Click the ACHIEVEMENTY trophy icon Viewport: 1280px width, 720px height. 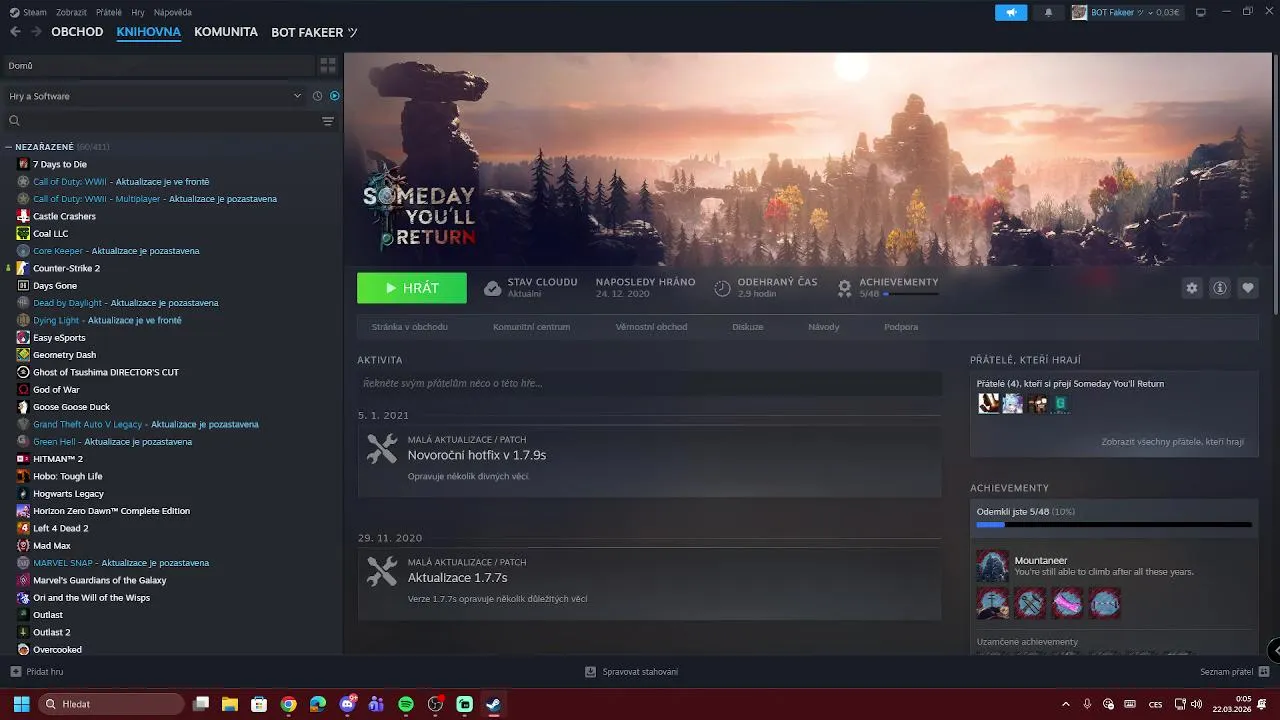[845, 288]
